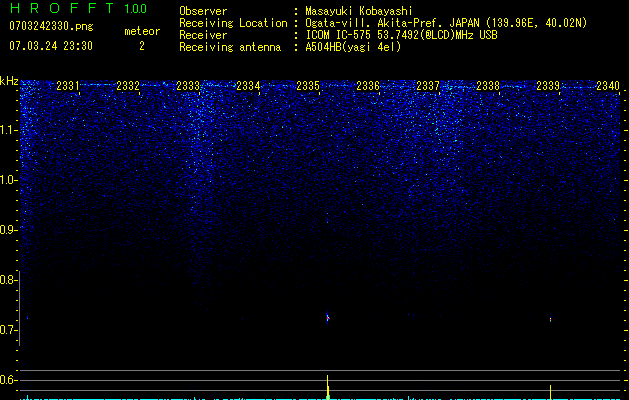Select the filename 0703242330.png
Screen dimensions: 629x400
pos(51,26)
